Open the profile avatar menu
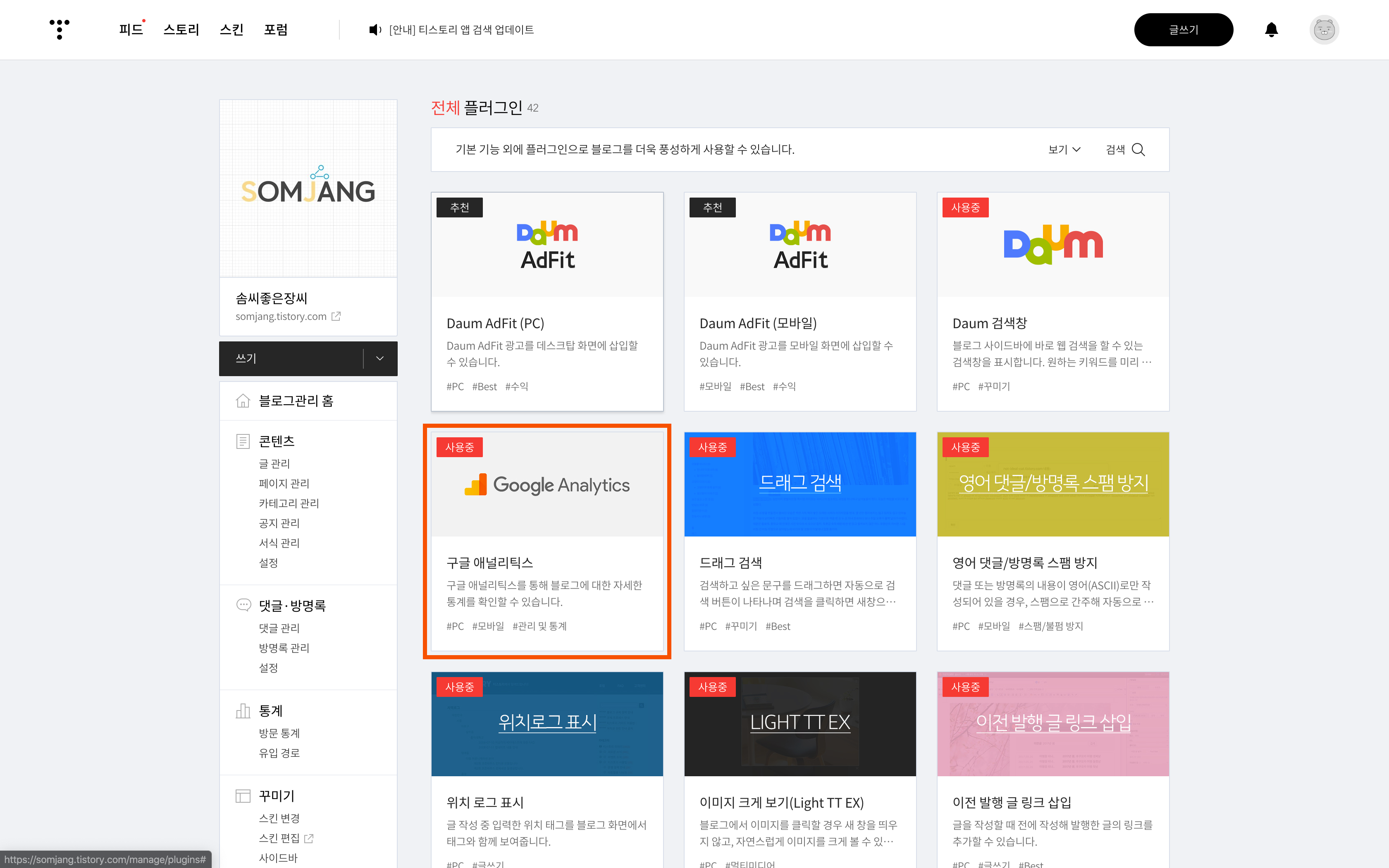Viewport: 1389px width, 868px height. coord(1324,29)
